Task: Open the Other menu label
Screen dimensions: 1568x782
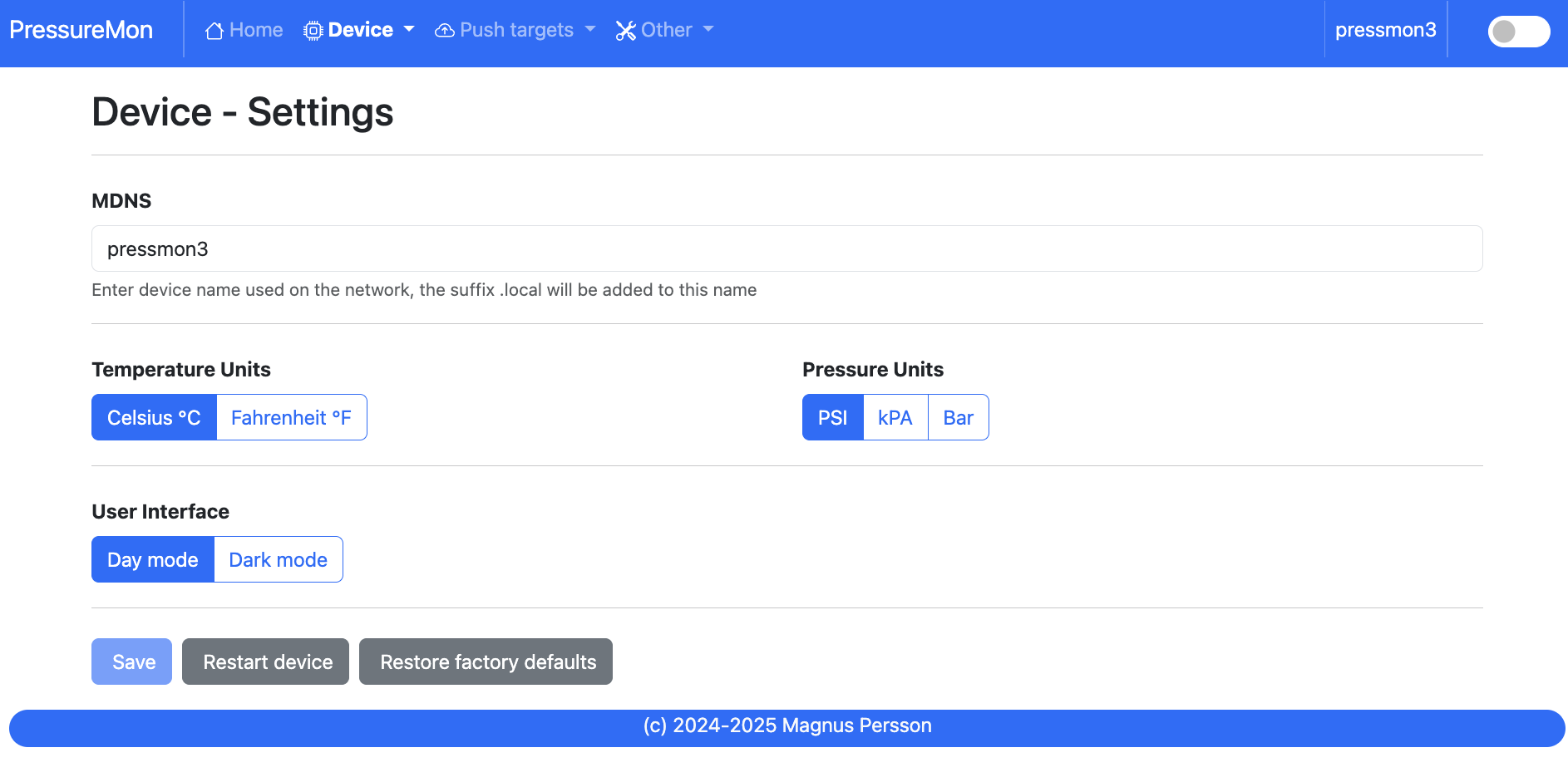Action: (666, 30)
